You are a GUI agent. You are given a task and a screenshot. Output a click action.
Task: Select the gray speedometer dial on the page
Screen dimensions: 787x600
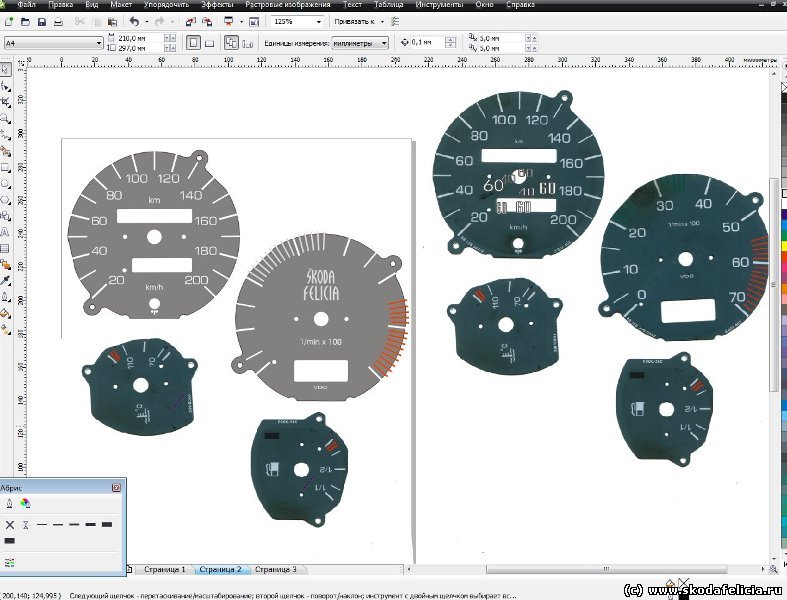click(154, 236)
